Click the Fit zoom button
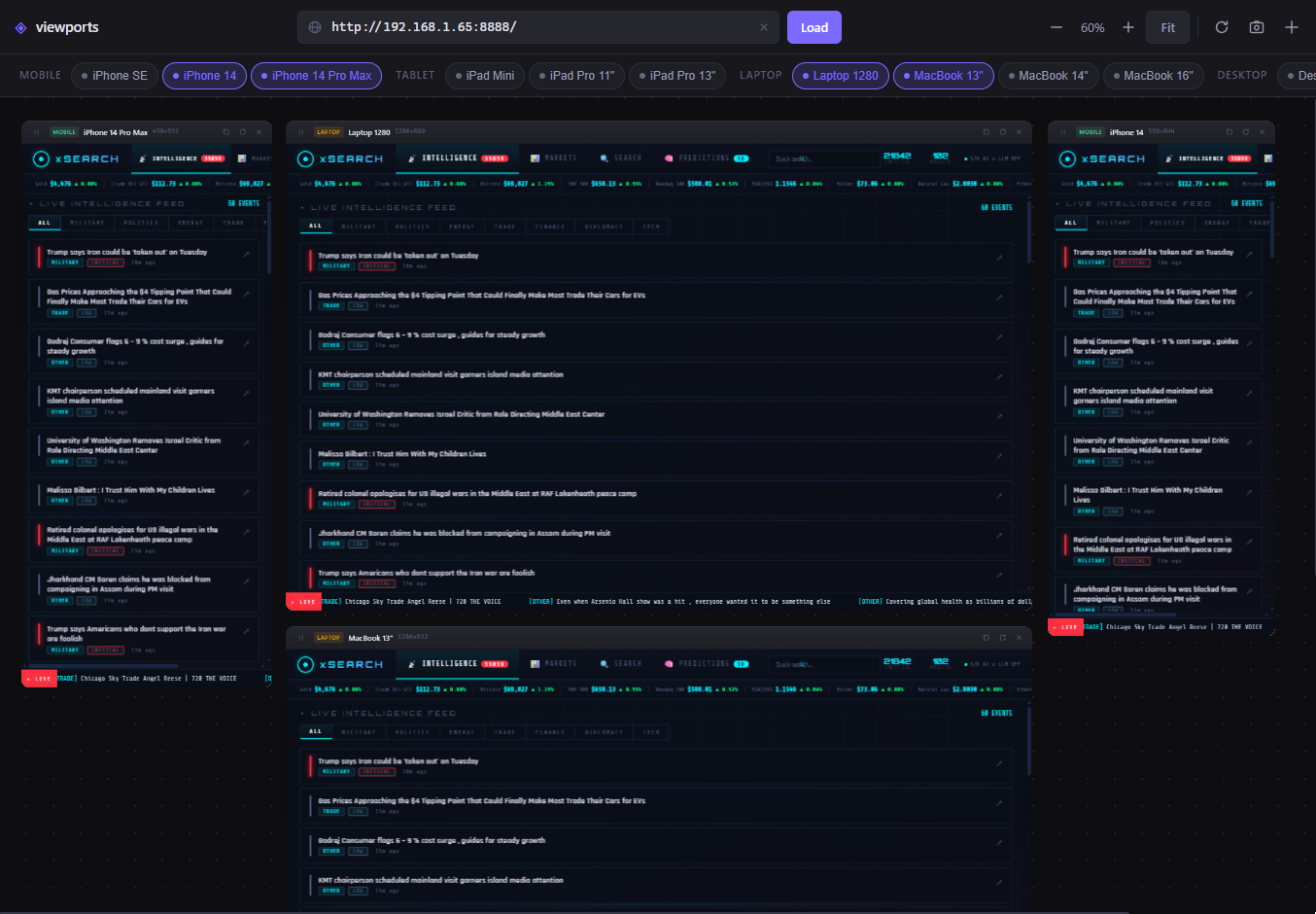Viewport: 1316px width, 914px height. [x=1168, y=27]
